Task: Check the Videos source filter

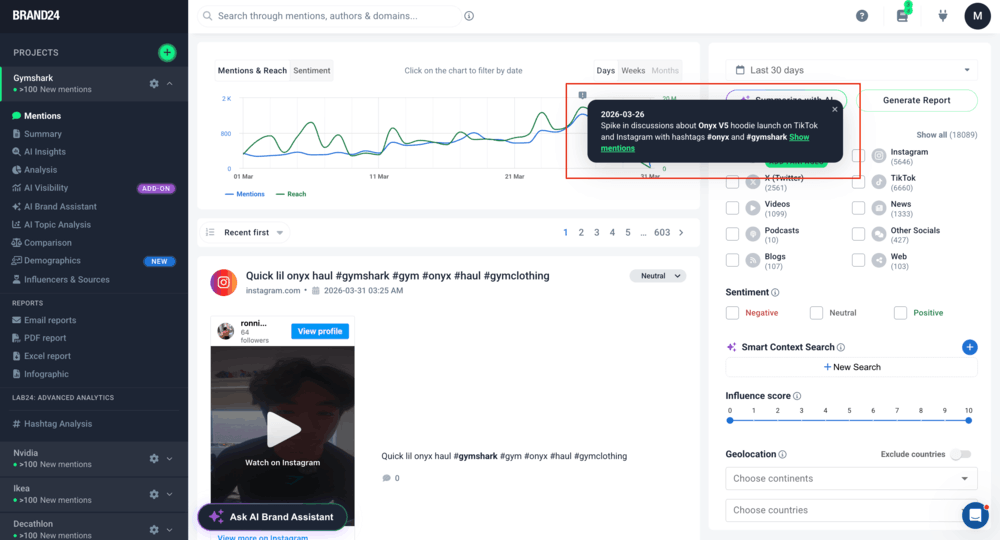Action: [732, 208]
